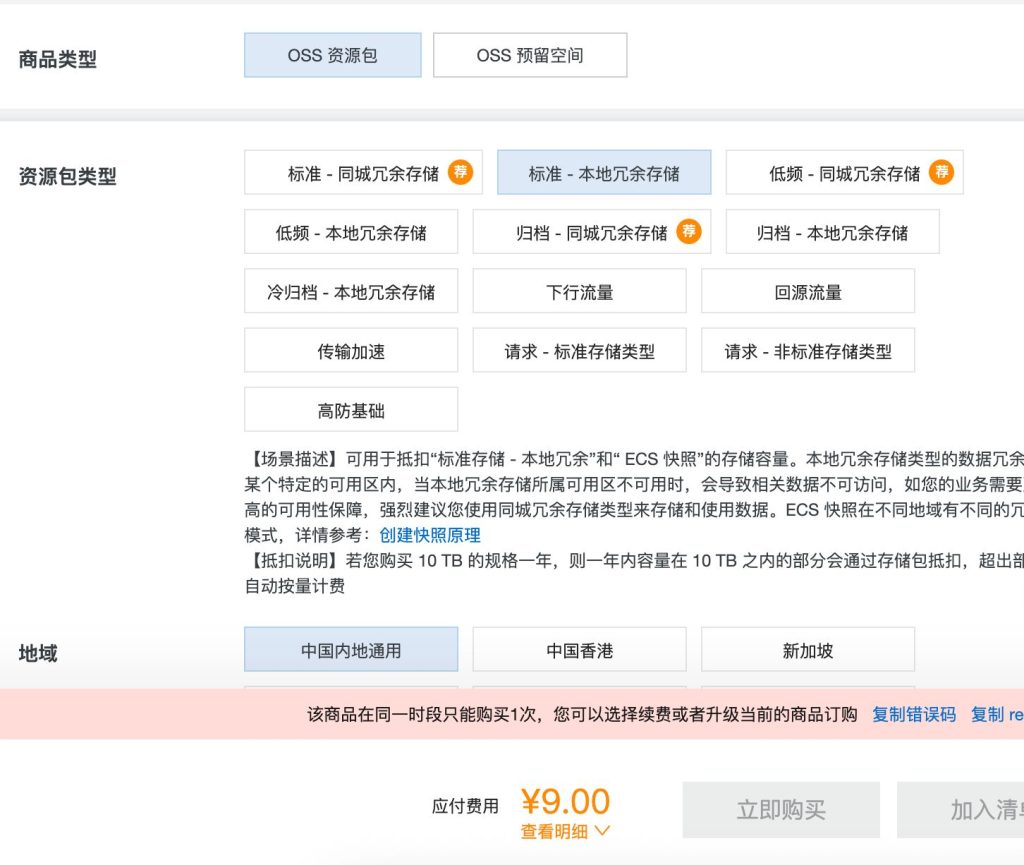Viewport: 1024px width, 865px height.
Task: Click the 荐 badge on 归档 - 同城冗余存储
Action: pos(688,232)
